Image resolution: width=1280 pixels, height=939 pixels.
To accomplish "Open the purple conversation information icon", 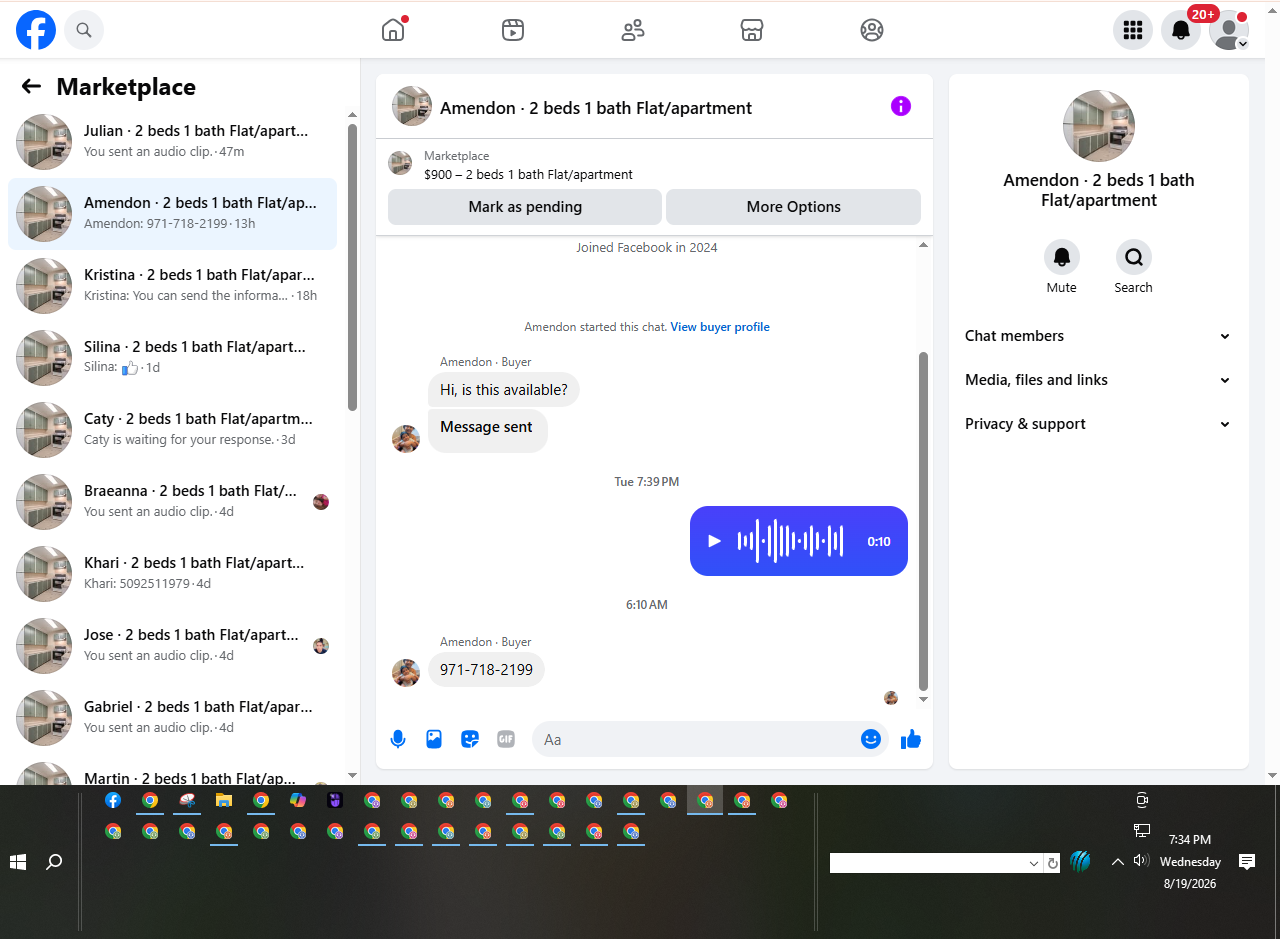I will pyautogui.click(x=901, y=106).
